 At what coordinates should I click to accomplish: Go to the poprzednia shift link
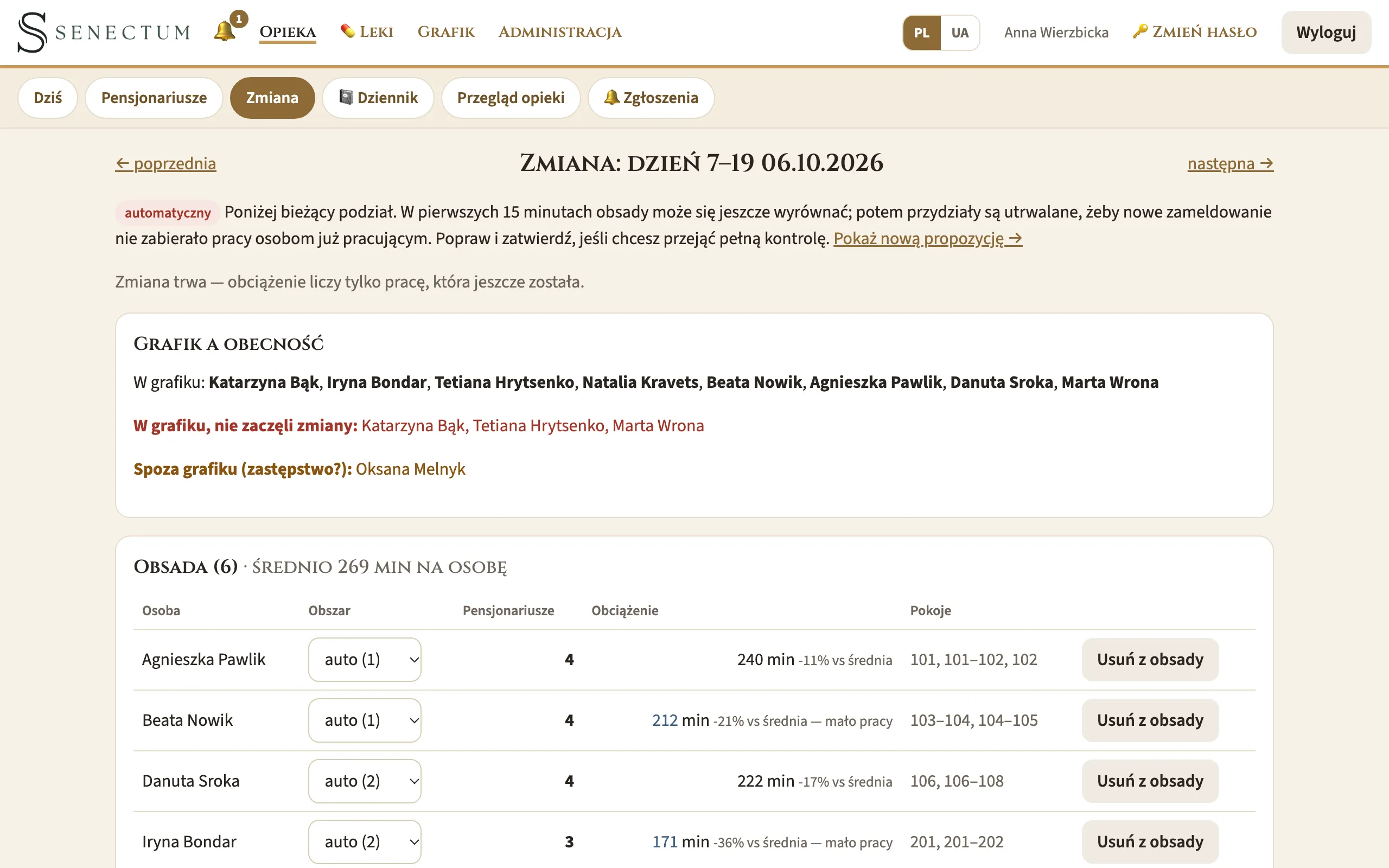coord(165,164)
